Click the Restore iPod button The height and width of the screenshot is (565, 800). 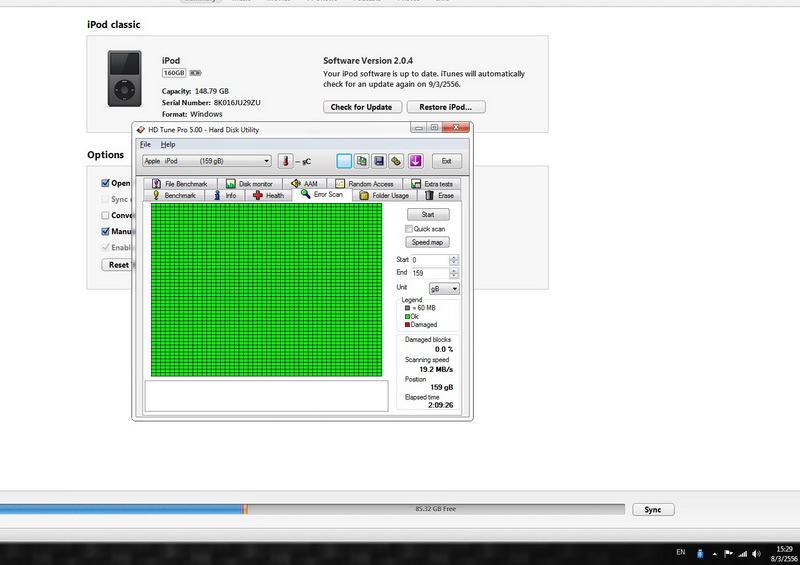point(446,107)
